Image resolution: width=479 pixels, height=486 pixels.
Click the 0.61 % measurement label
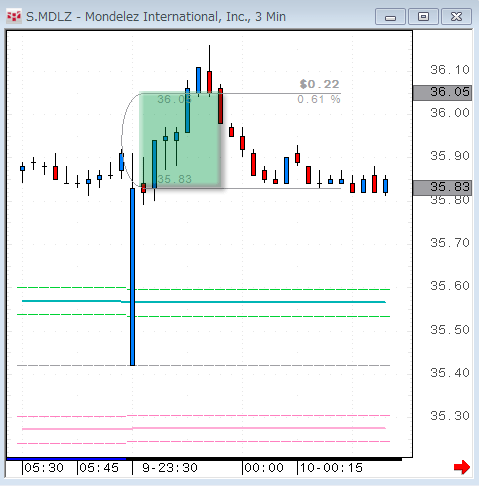click(319, 99)
